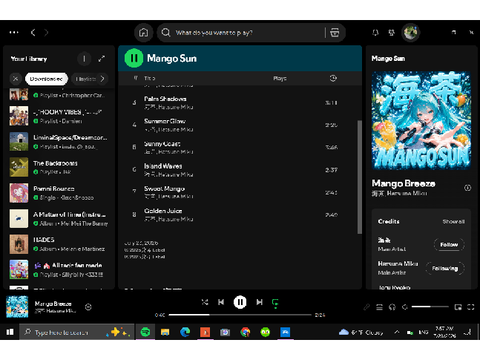Open the 'A Matter of Time' album
The height and width of the screenshot is (360, 480).
click(x=59, y=219)
